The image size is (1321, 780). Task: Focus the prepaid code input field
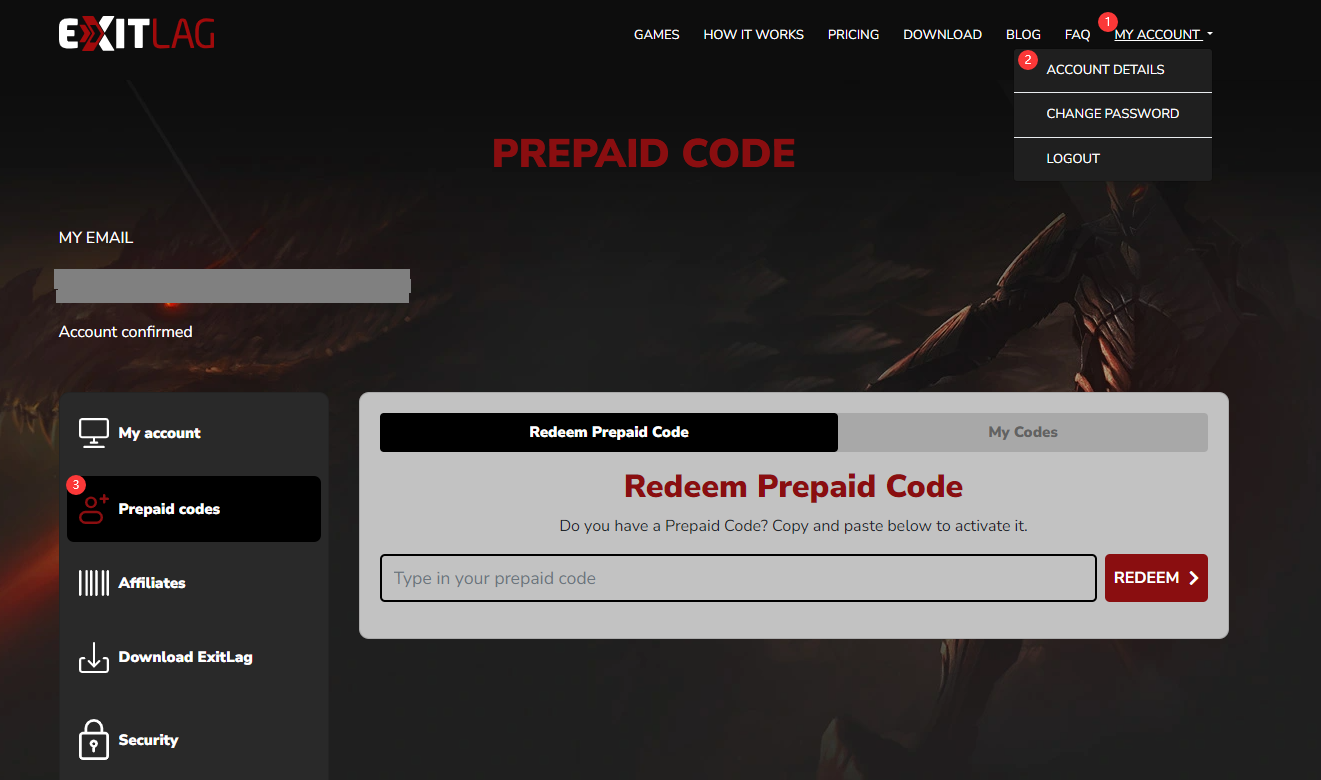pyautogui.click(x=738, y=578)
